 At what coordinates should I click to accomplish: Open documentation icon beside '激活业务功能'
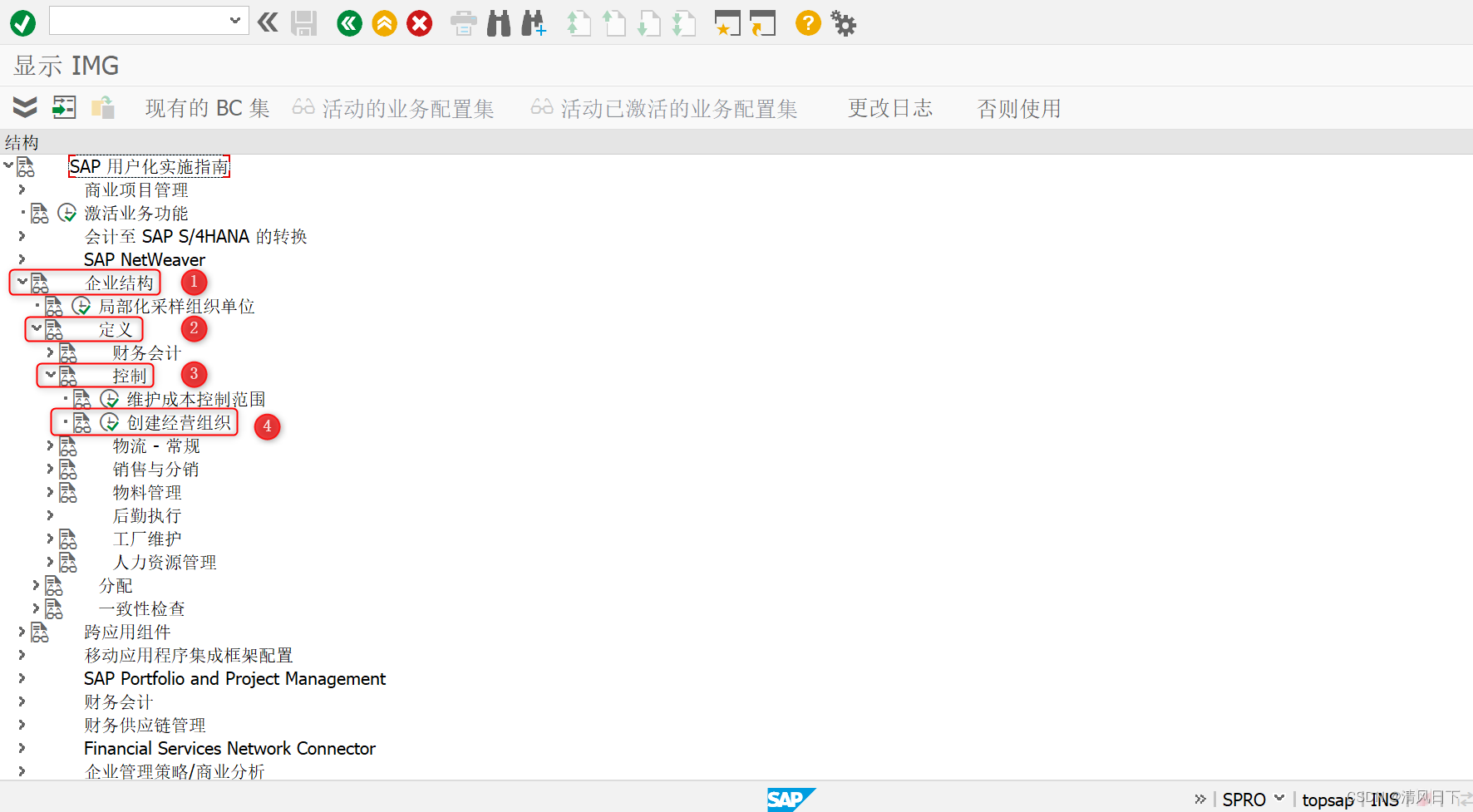point(39,214)
